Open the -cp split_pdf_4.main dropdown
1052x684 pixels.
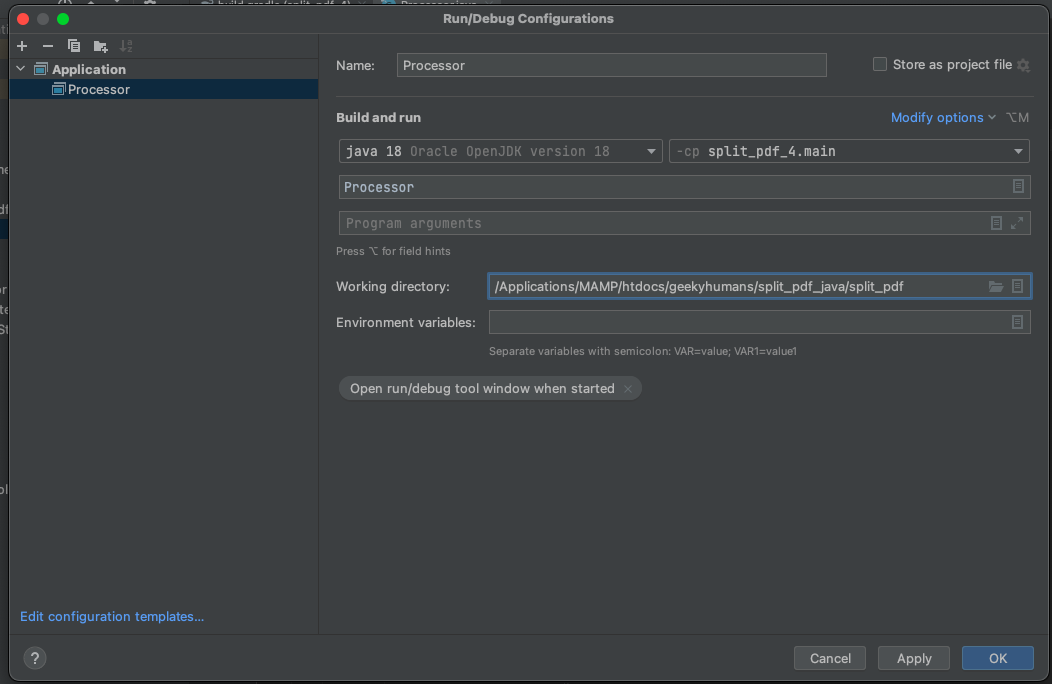pos(1018,151)
